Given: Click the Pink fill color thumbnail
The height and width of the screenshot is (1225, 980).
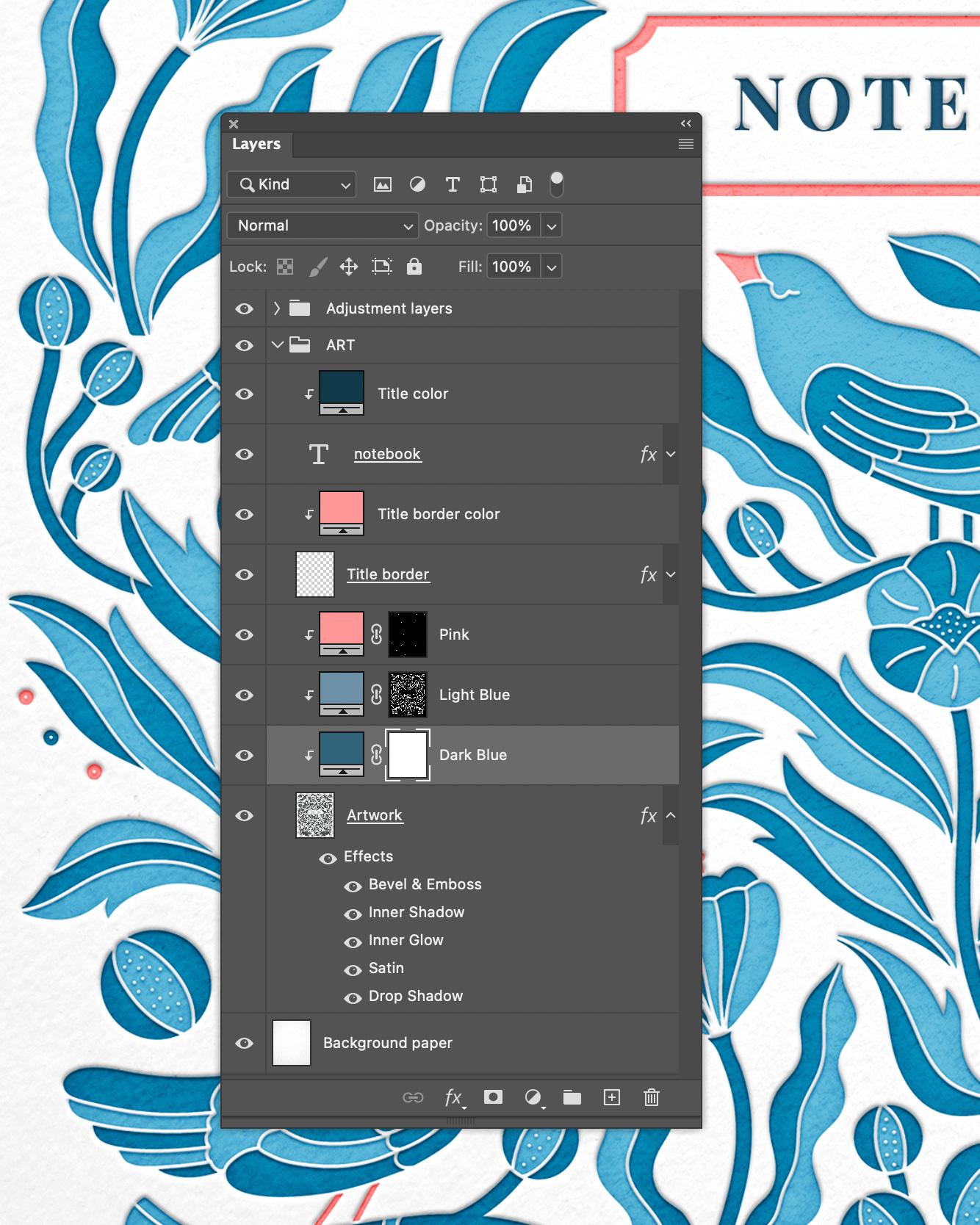Looking at the screenshot, I should (x=342, y=634).
